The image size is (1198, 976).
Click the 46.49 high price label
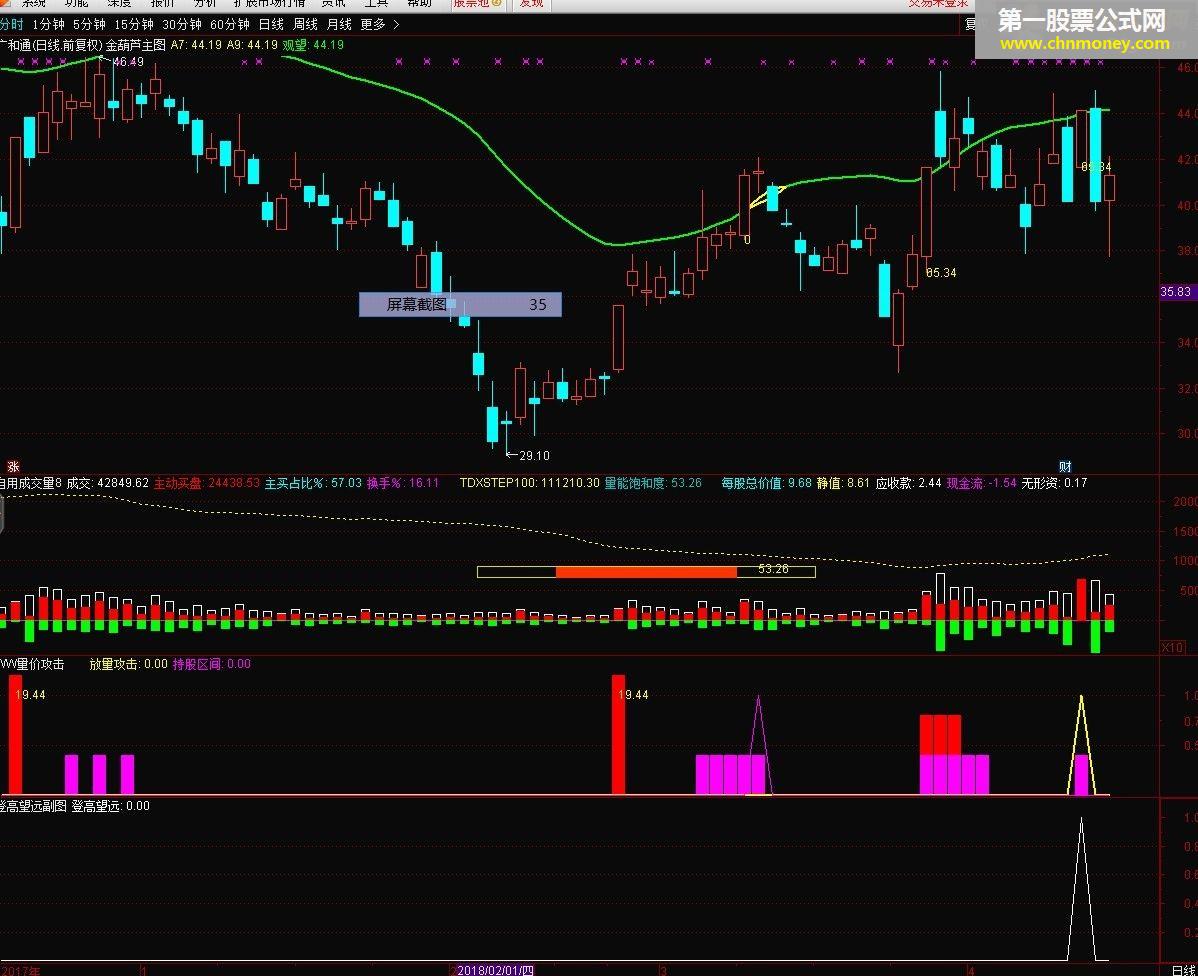click(128, 62)
